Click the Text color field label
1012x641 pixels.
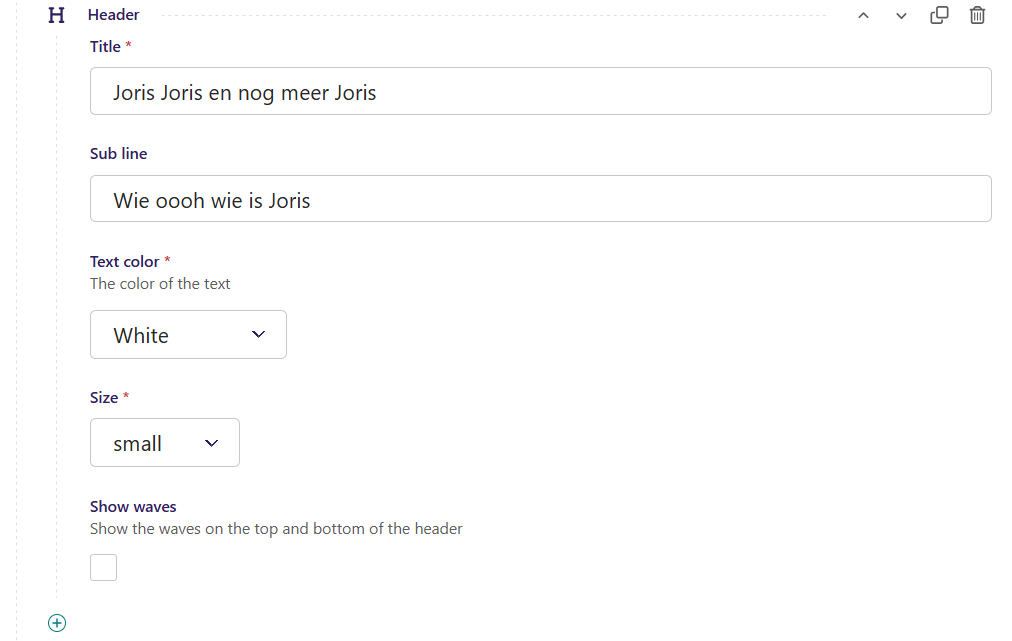click(124, 261)
